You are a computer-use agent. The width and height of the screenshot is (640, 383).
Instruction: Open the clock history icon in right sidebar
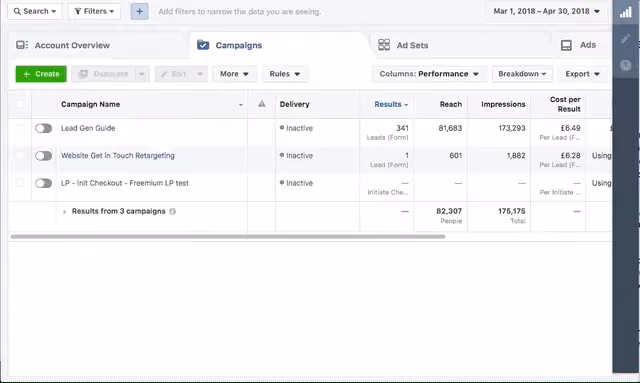point(625,65)
